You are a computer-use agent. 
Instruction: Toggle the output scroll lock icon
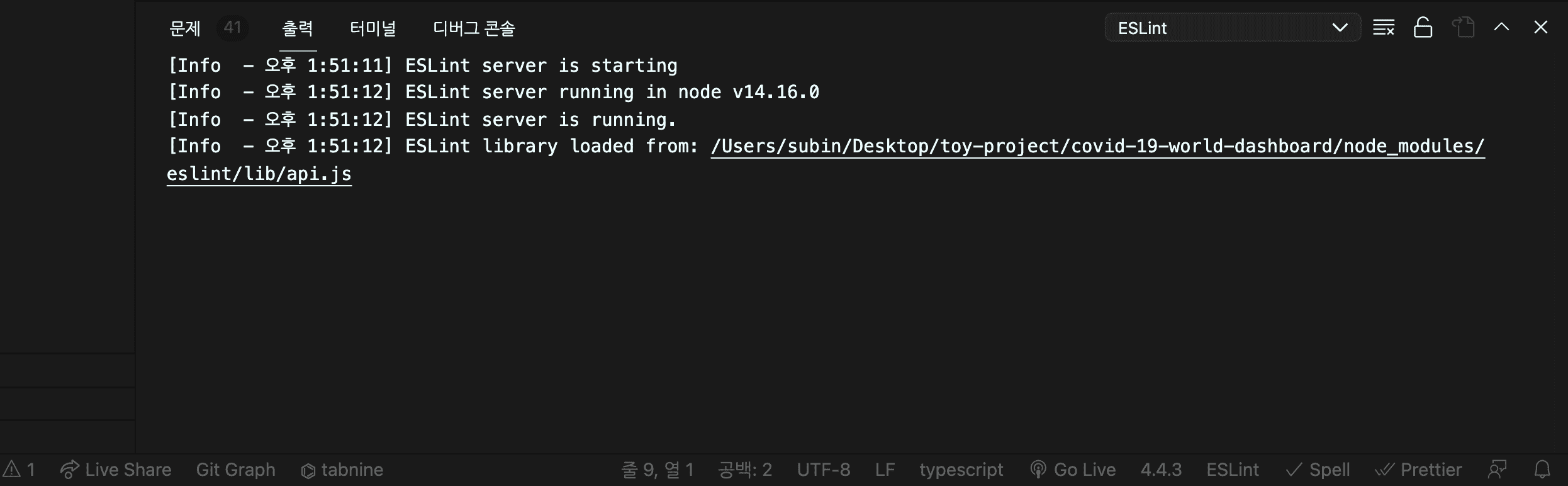(1423, 28)
